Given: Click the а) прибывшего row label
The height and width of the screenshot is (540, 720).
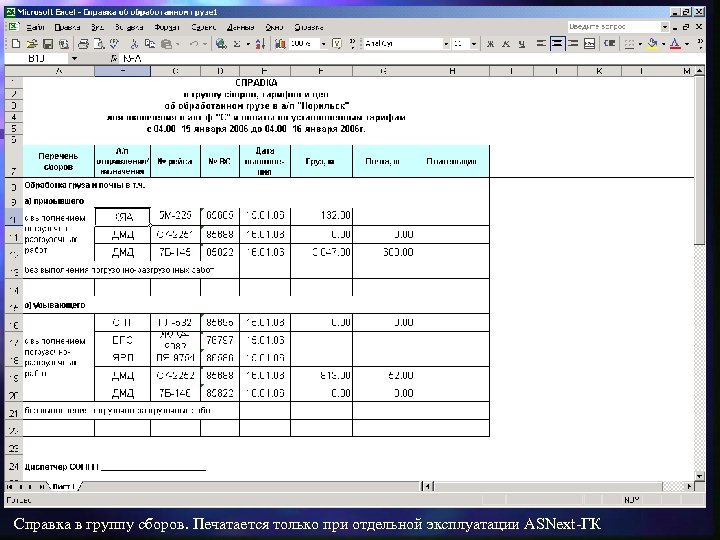Looking at the screenshot, I should 54,201.
